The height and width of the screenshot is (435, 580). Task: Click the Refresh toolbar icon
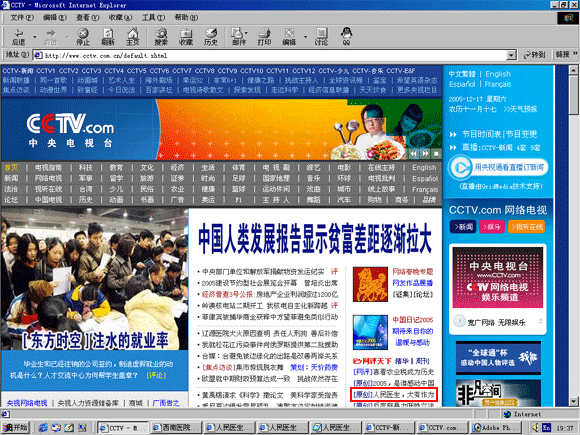(x=108, y=37)
